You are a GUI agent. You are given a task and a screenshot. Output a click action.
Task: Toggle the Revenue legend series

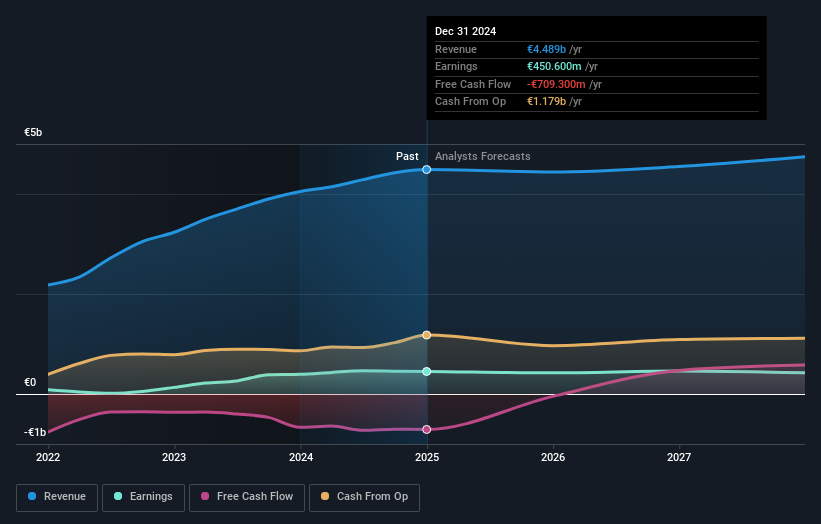(57, 497)
